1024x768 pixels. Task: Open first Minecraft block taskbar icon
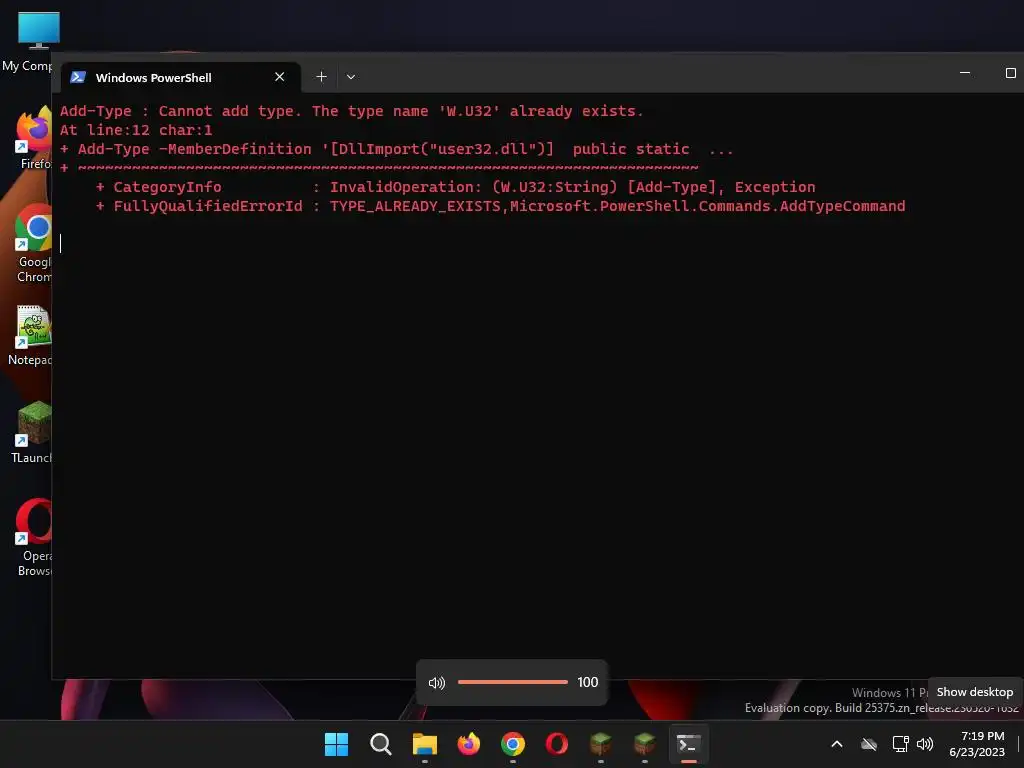click(x=600, y=744)
